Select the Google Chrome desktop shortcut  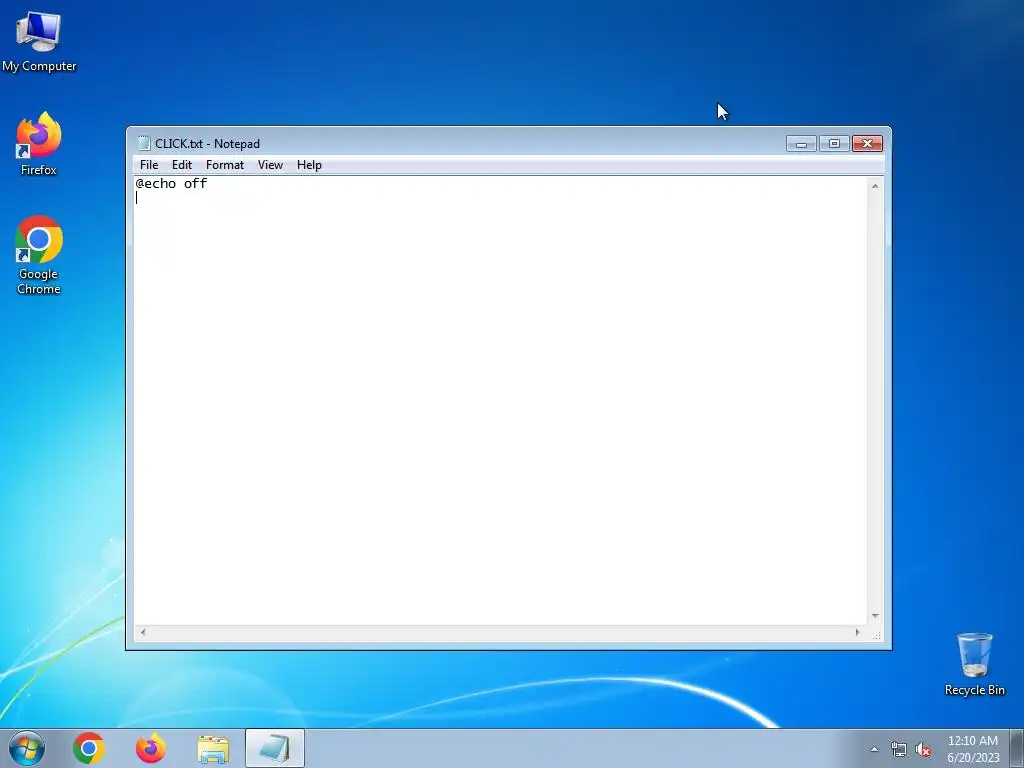coord(39,255)
